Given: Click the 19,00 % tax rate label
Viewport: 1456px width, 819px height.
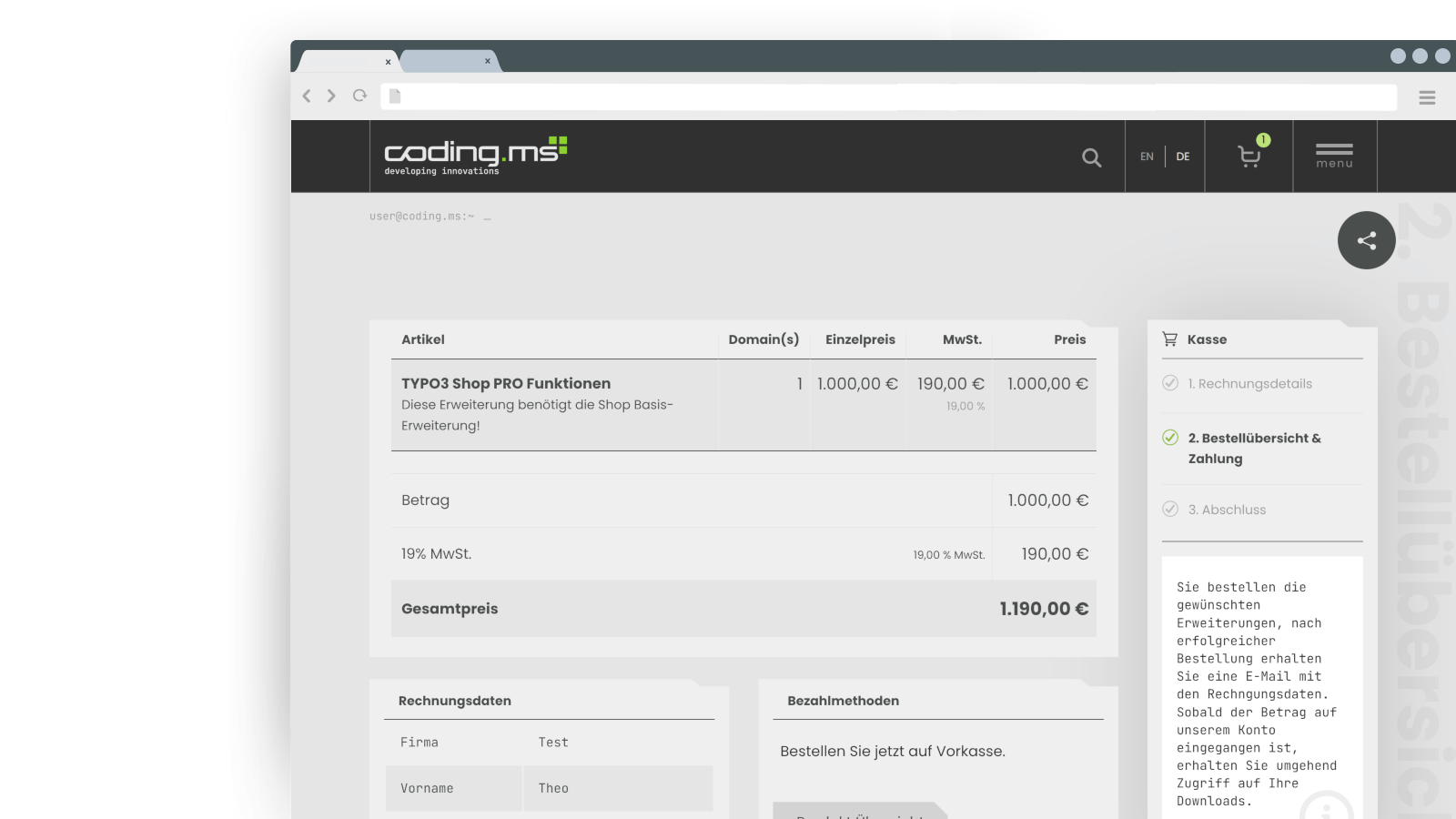Looking at the screenshot, I should click(966, 407).
